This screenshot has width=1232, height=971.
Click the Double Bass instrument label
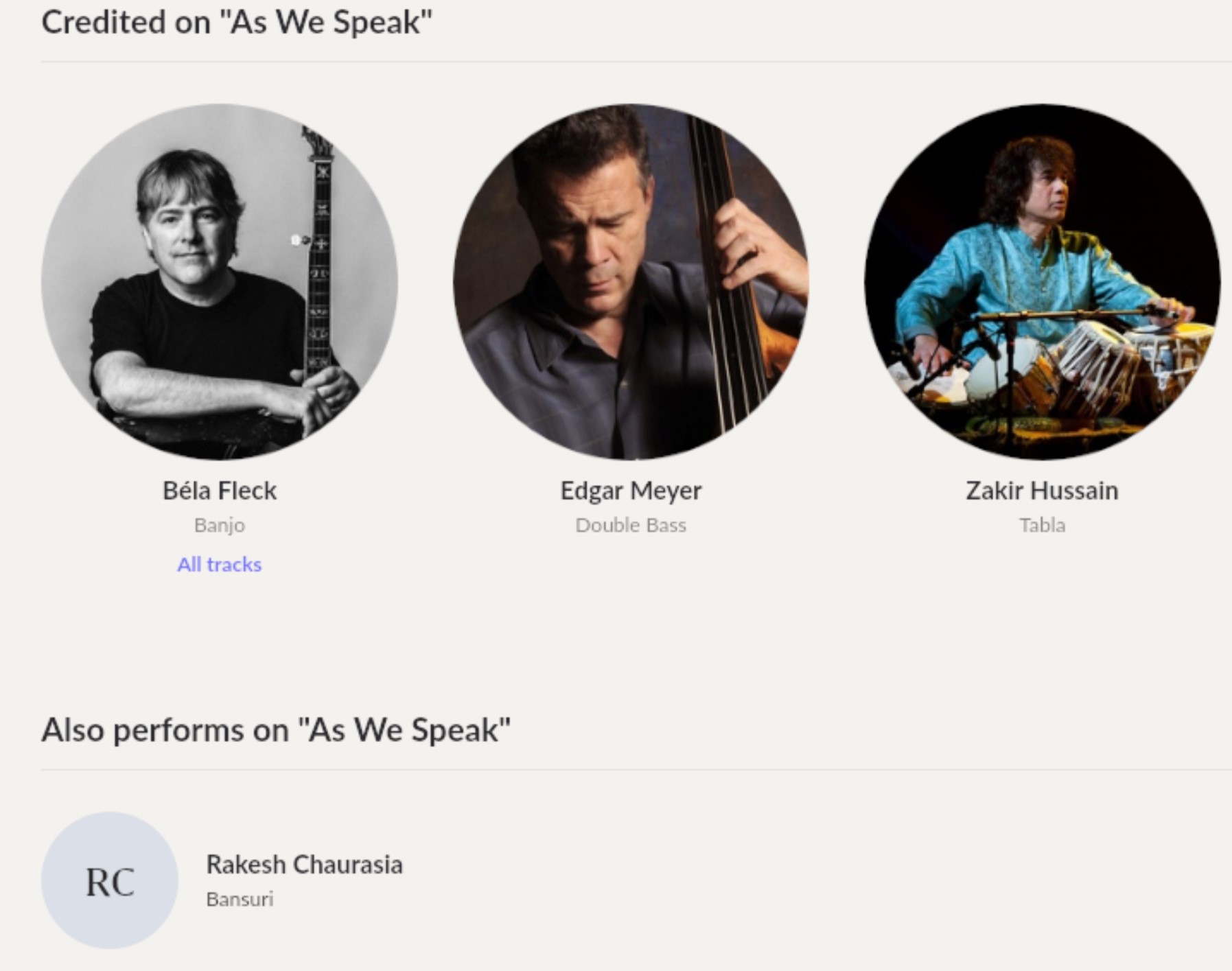click(x=631, y=525)
